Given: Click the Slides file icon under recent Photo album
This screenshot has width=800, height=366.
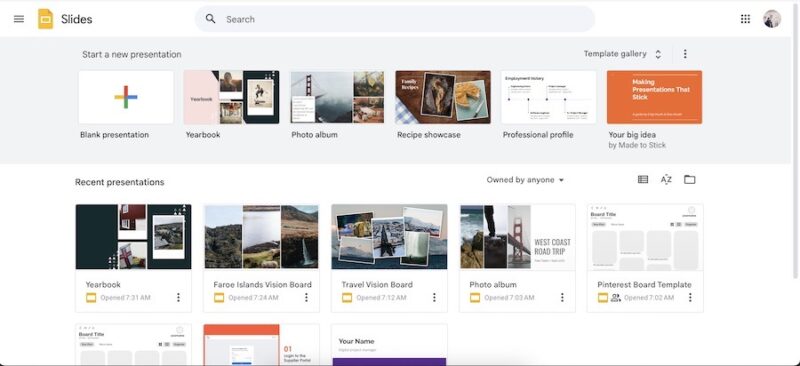Looking at the screenshot, I should click(x=475, y=298).
